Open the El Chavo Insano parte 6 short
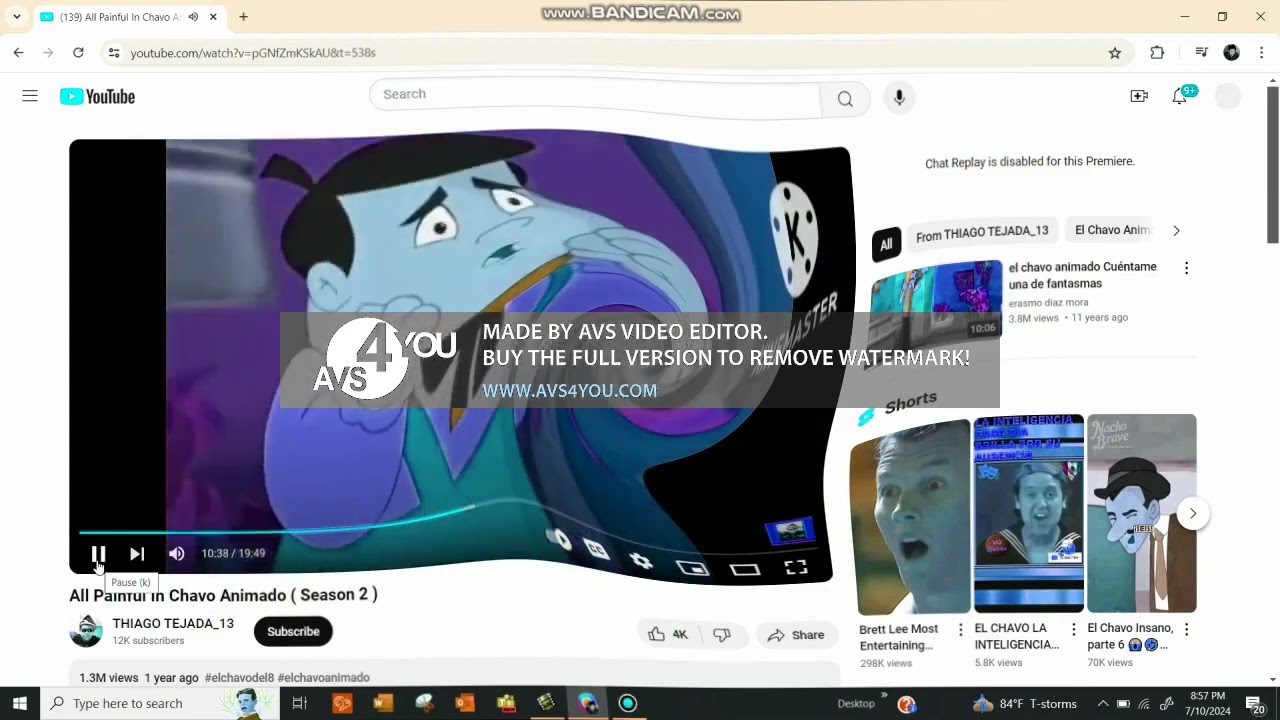The width and height of the screenshot is (1280, 720). coord(1141,513)
